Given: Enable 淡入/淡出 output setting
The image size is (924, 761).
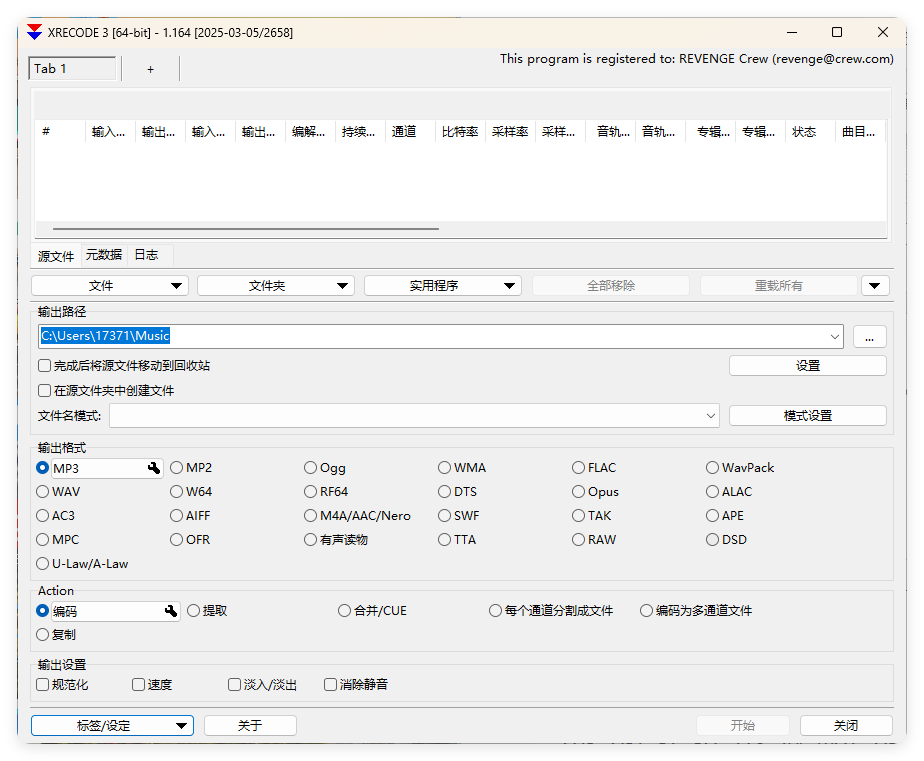Looking at the screenshot, I should tap(234, 684).
